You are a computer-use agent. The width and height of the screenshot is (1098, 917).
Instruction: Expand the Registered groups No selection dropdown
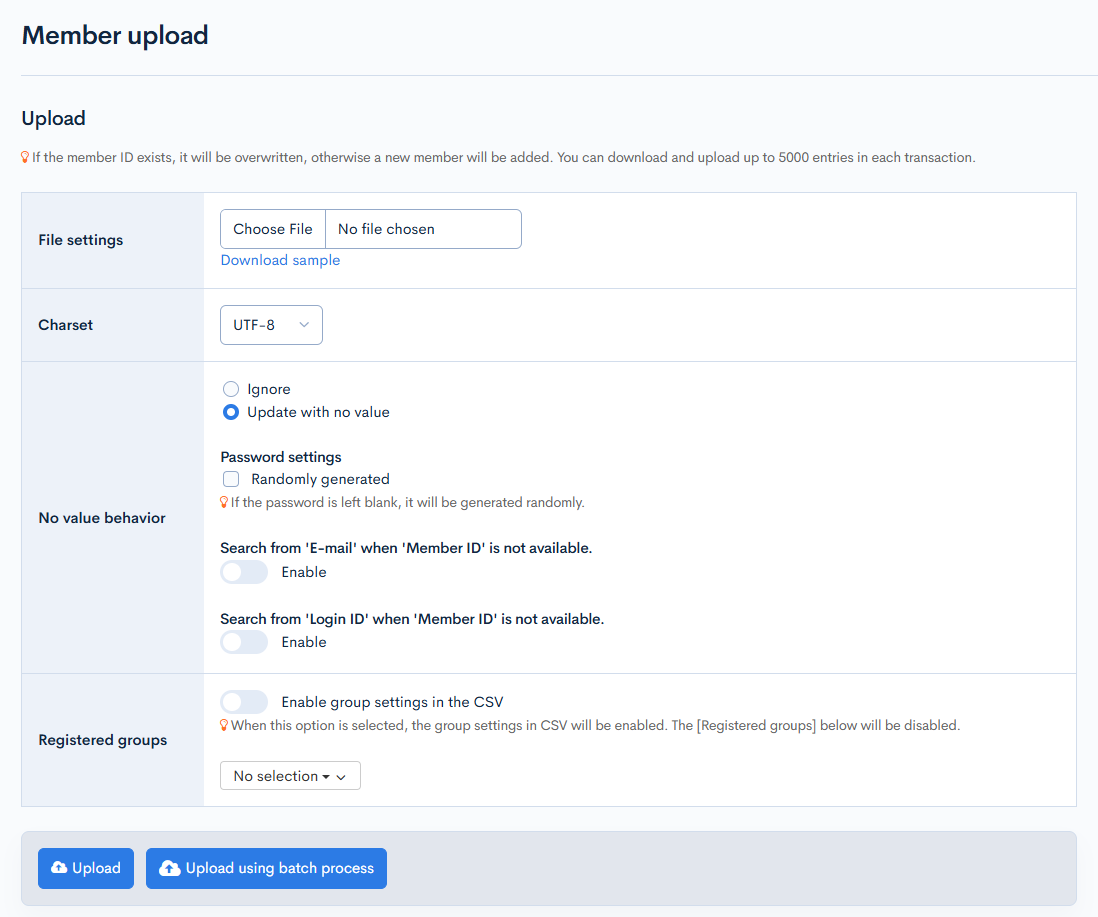(x=289, y=776)
